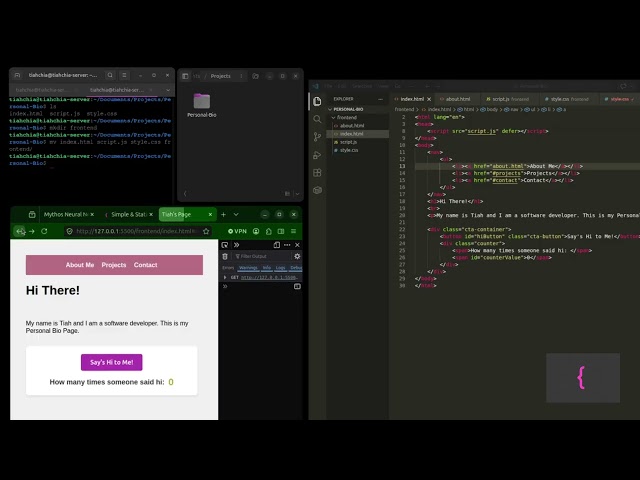Click file manager folder search icon

click(256, 76)
